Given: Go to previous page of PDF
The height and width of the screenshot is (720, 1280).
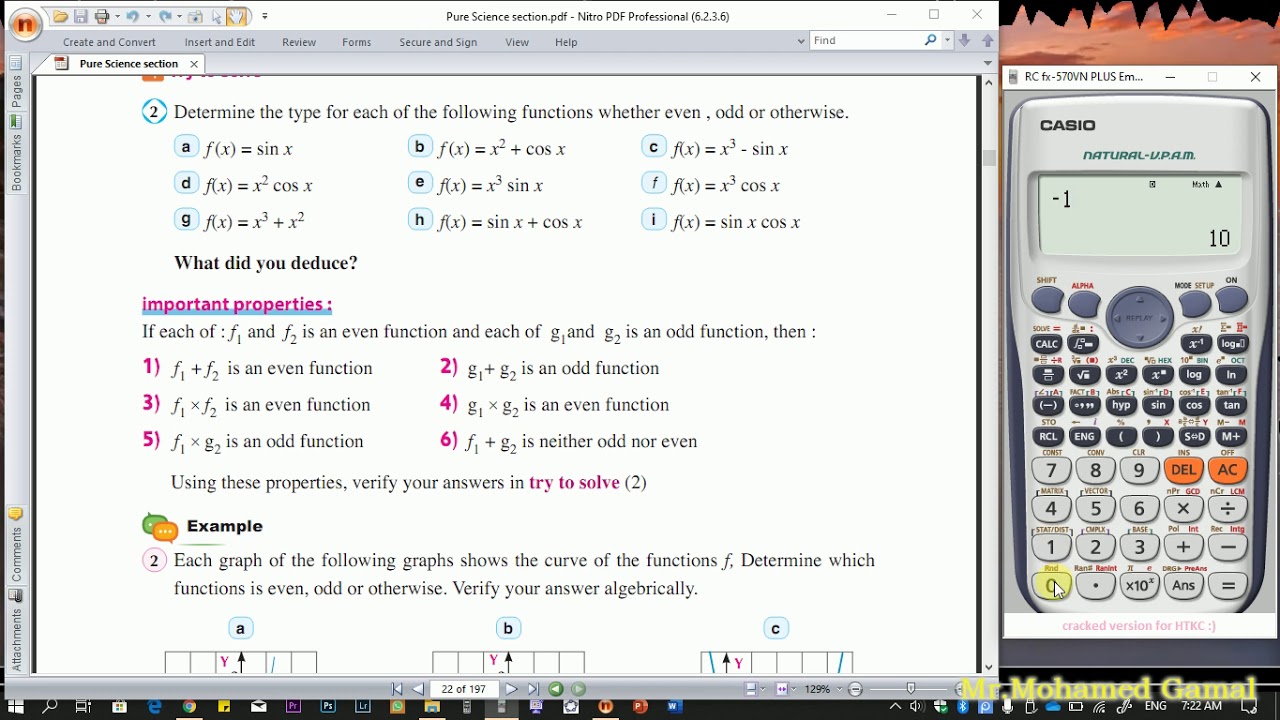Looking at the screenshot, I should pos(417,689).
